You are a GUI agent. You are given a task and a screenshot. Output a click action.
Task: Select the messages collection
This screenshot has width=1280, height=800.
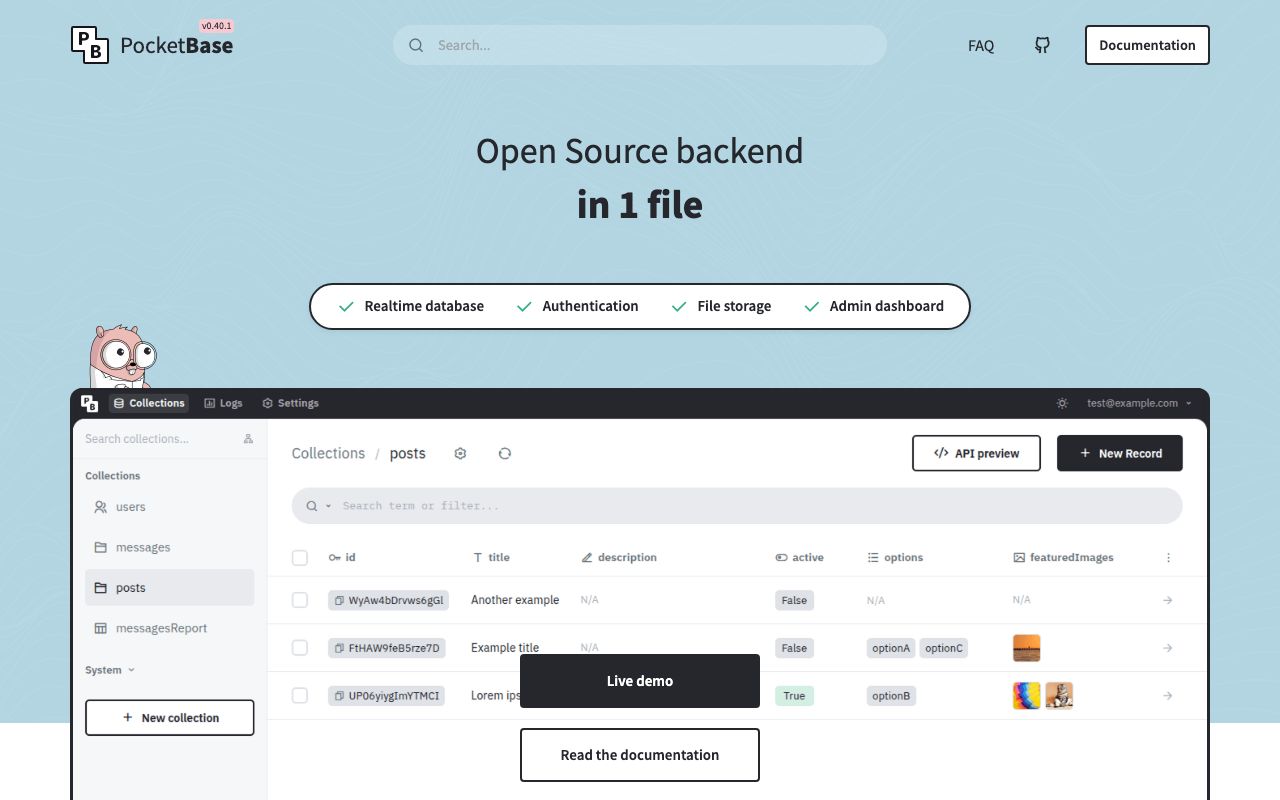point(170,547)
